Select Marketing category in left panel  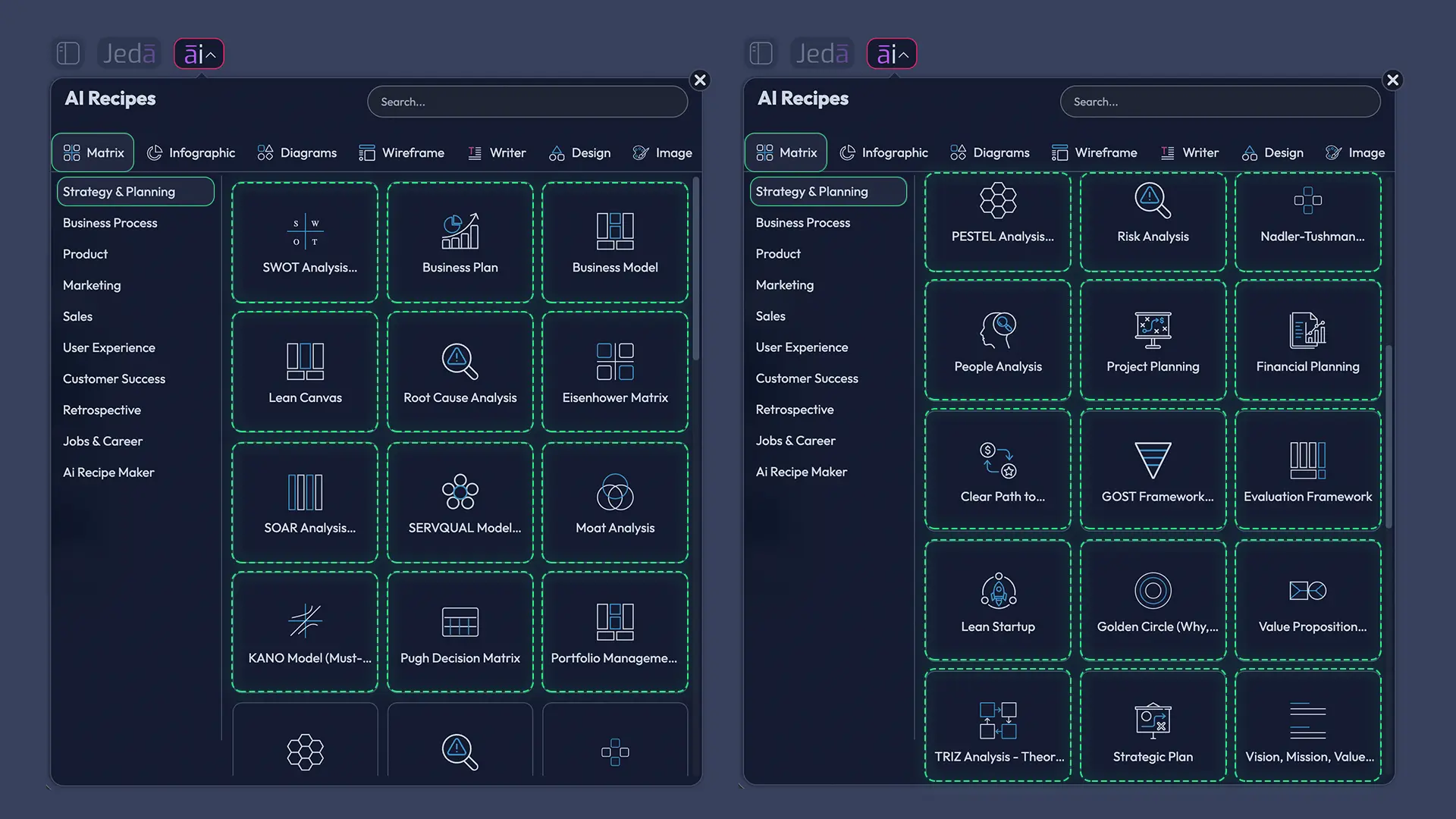(x=92, y=285)
